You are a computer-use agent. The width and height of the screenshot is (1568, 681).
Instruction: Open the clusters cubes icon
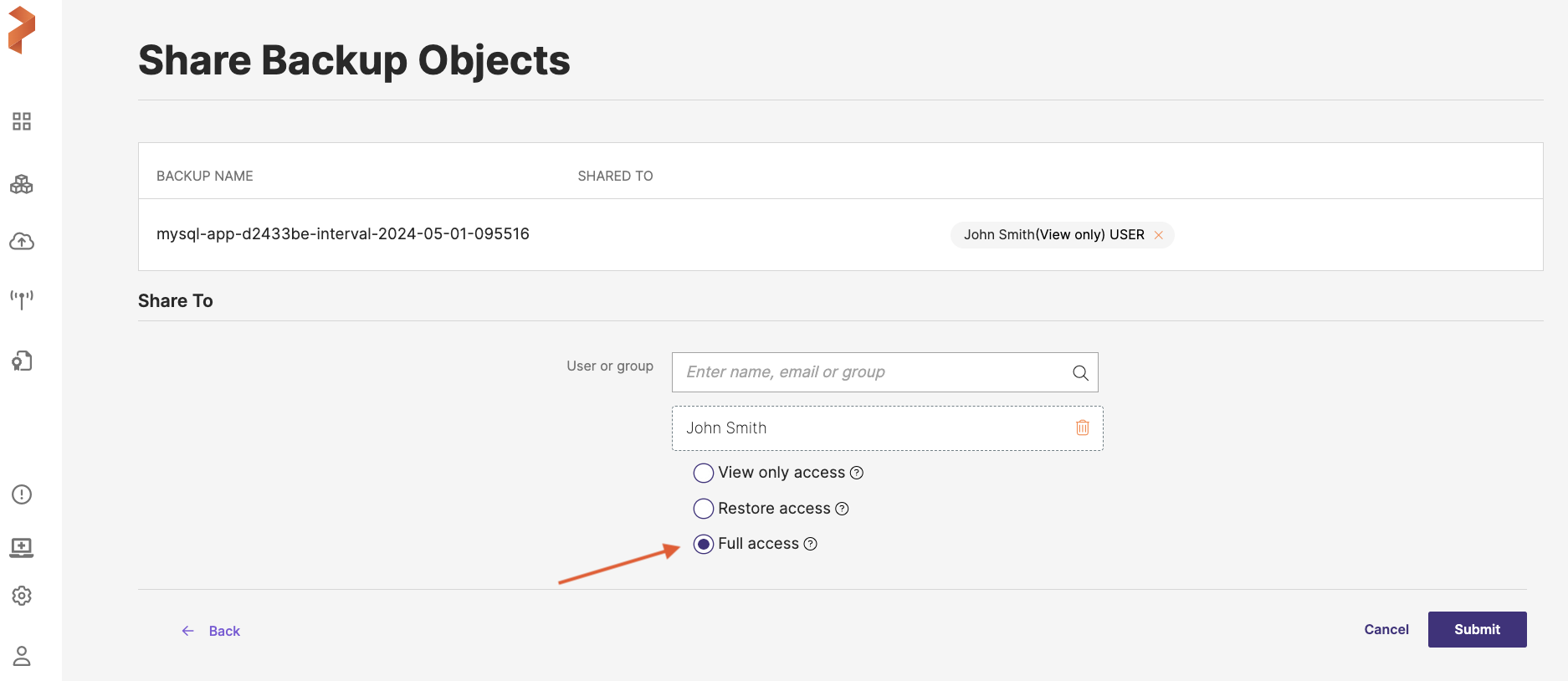tap(22, 184)
